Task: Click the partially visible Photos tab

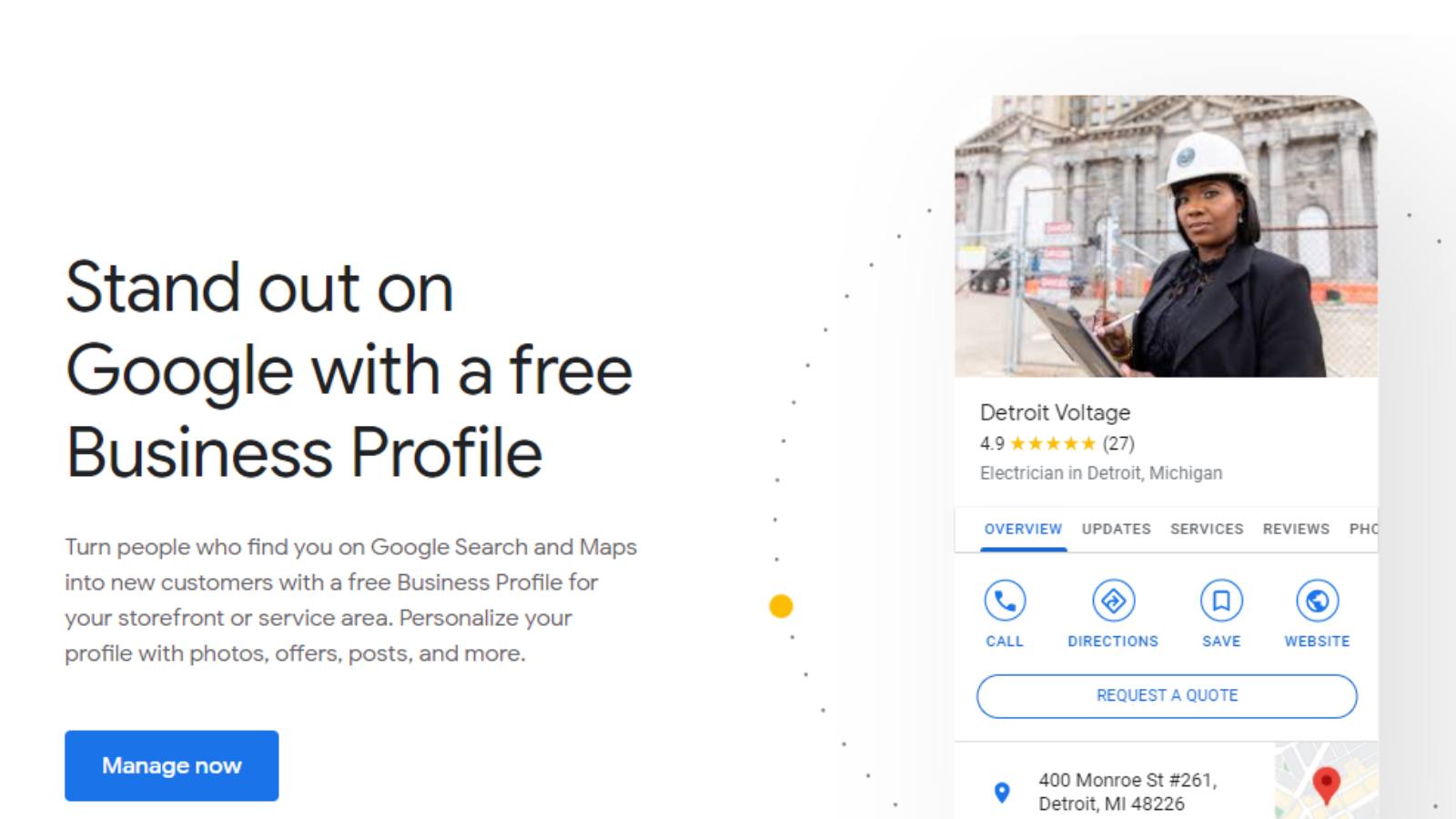Action: (1363, 529)
